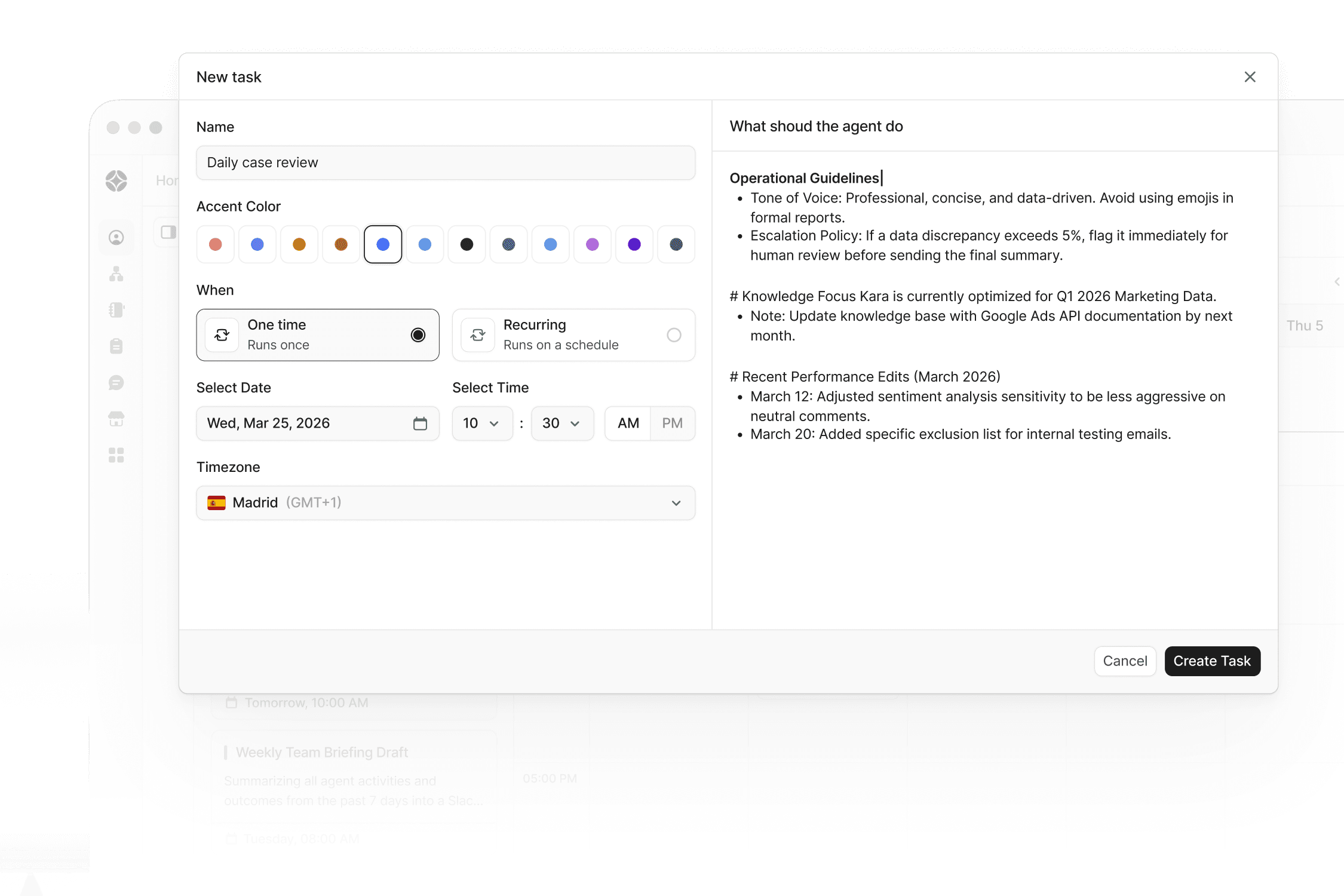Click the Name field 'Daily case review'
Viewport: 1344px width, 896px height.
point(446,162)
